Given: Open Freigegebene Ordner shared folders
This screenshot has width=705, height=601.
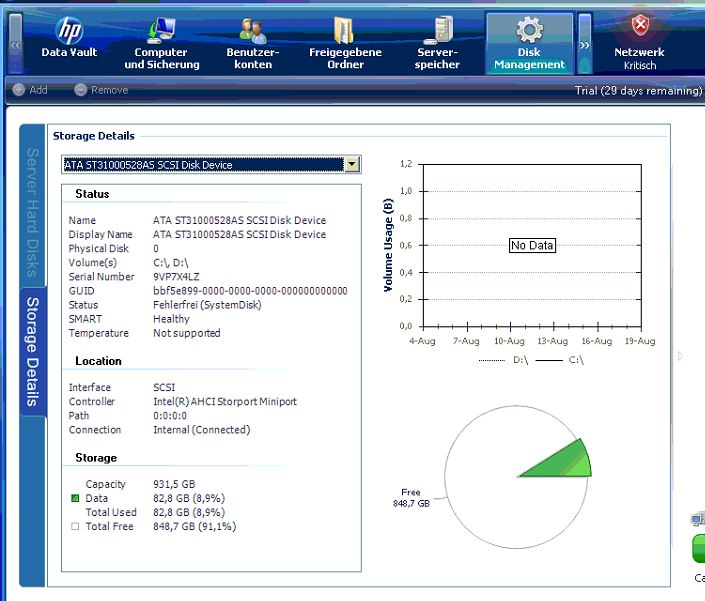Looking at the screenshot, I should pos(345,43).
